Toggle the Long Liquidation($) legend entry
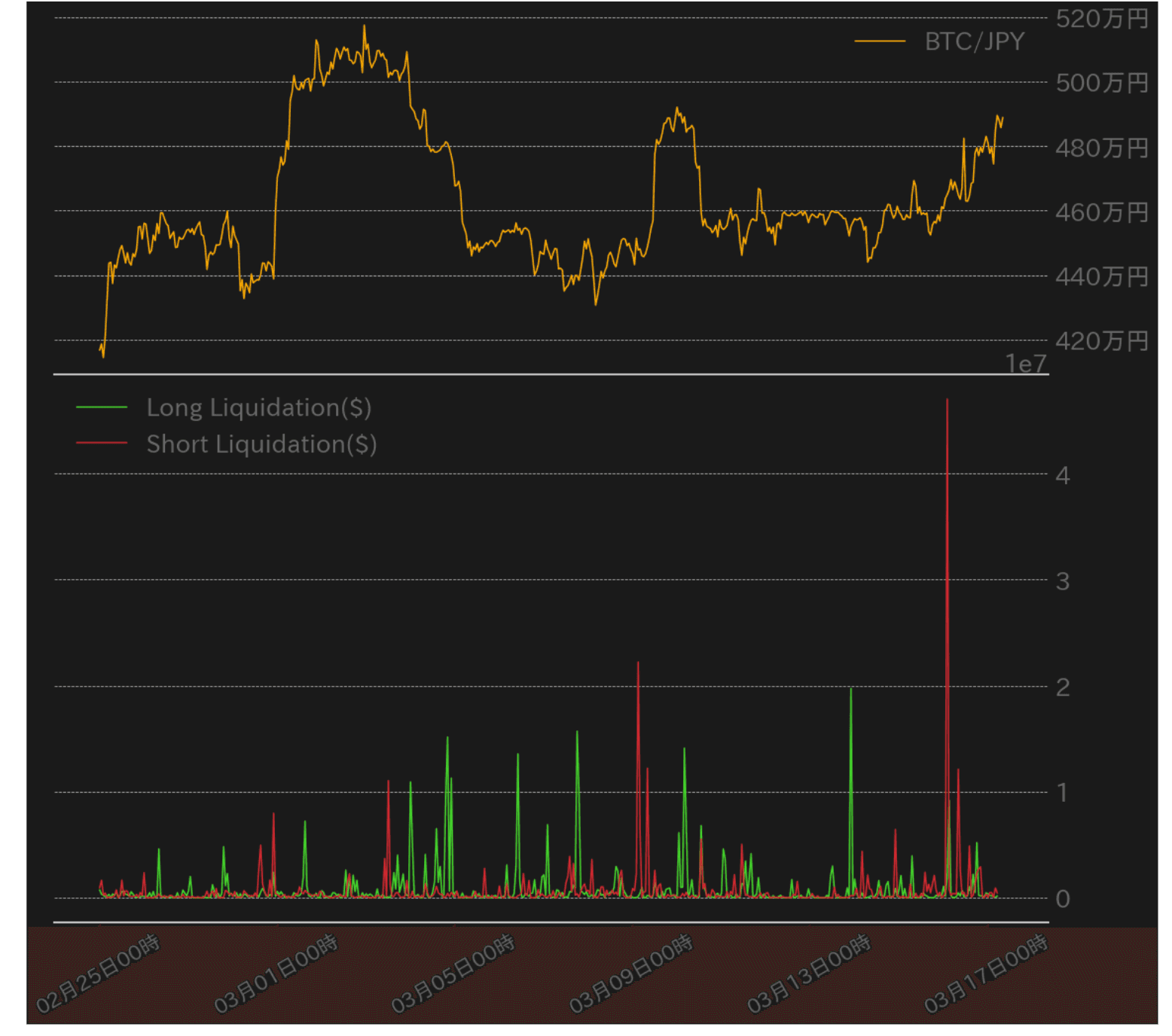 [x=258, y=407]
